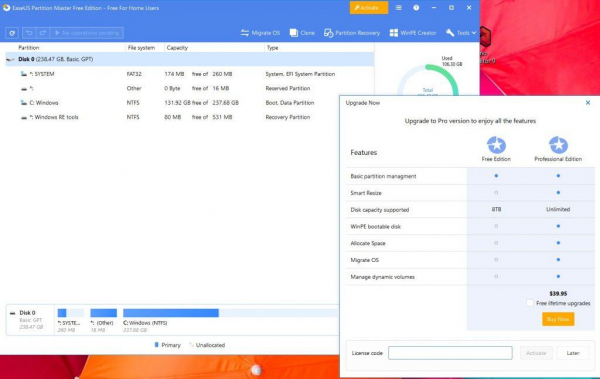
Task: Click the Manage dynamic volumes feature label
Action: click(382, 277)
